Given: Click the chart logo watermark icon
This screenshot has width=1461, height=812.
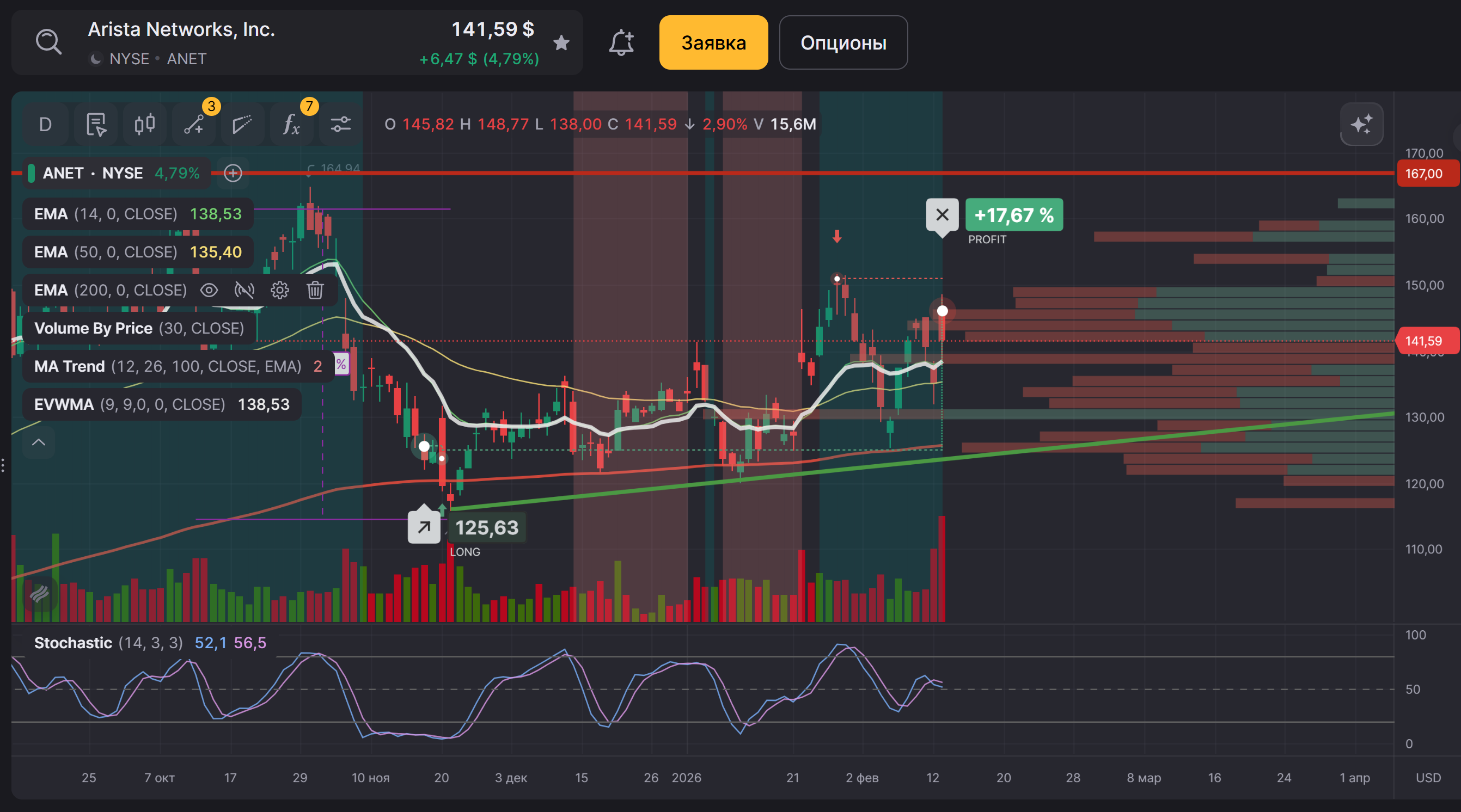Looking at the screenshot, I should 40,594.
